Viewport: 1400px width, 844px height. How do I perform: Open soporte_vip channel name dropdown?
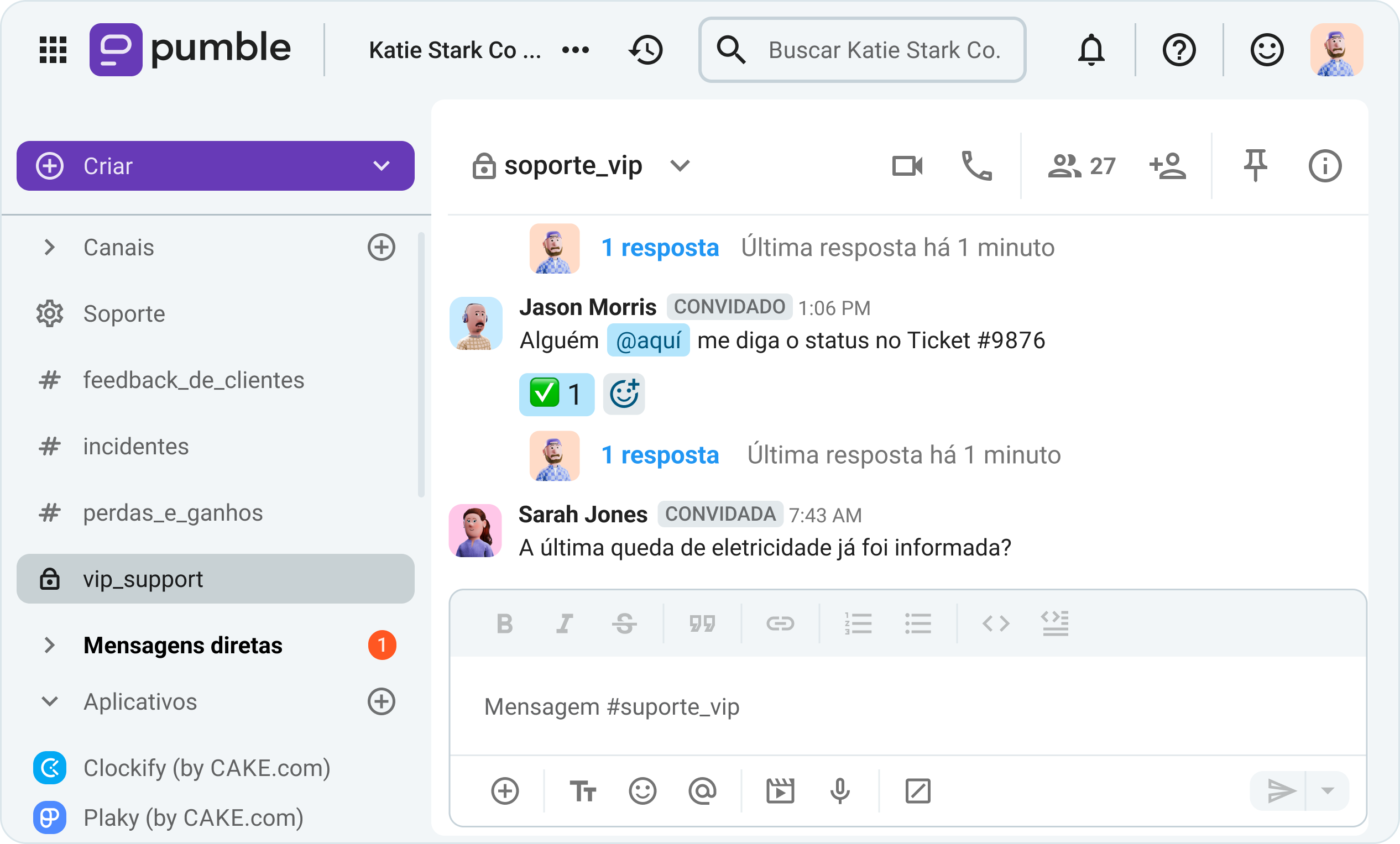click(680, 166)
